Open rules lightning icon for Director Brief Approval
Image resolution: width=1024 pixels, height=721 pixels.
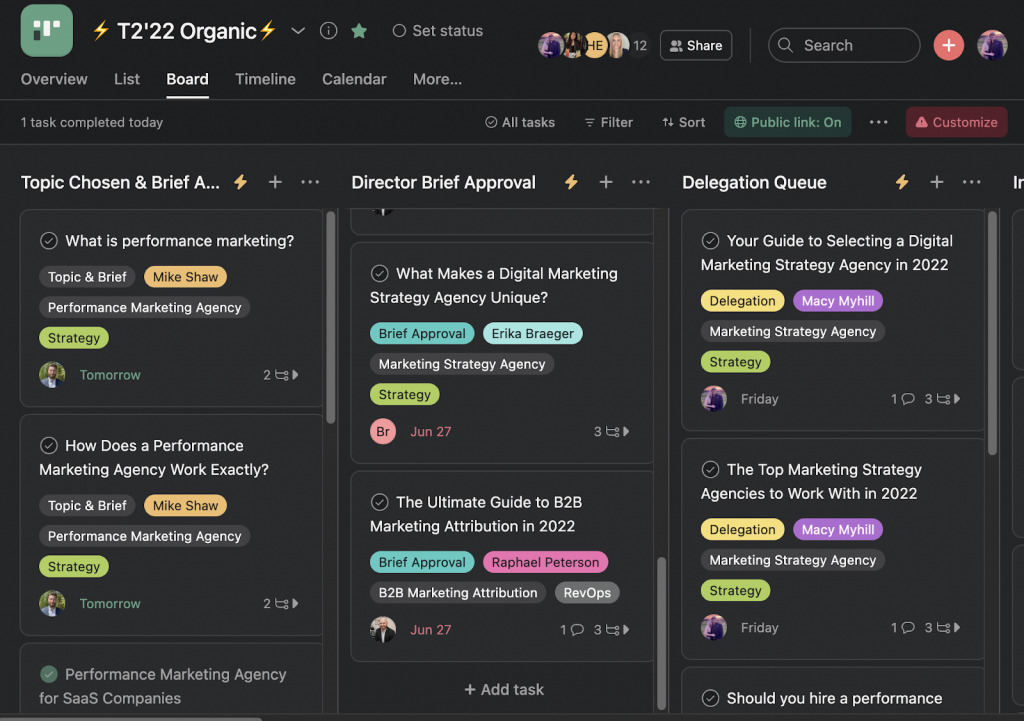click(571, 182)
